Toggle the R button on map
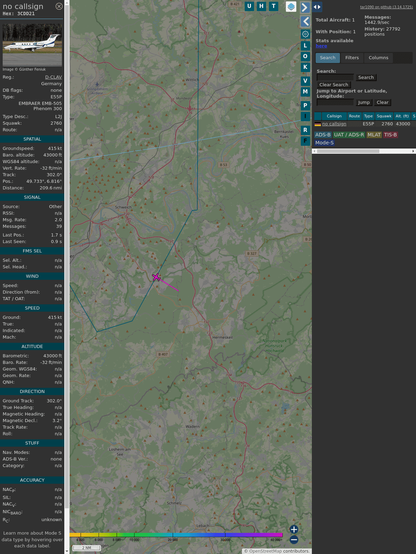The width and height of the screenshot is (416, 554). click(x=305, y=130)
